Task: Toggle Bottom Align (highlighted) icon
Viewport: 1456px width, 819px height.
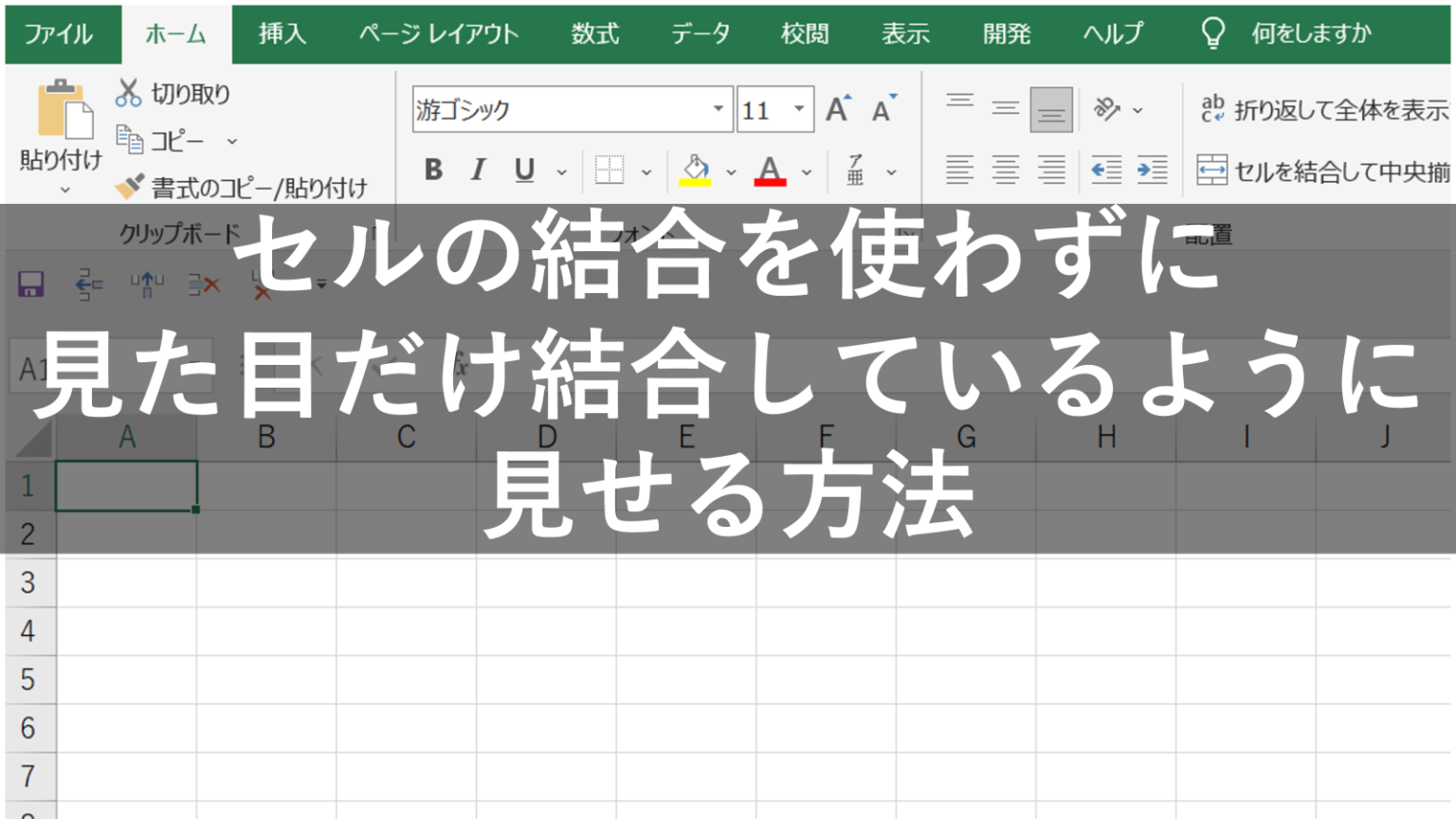Action: (1051, 109)
